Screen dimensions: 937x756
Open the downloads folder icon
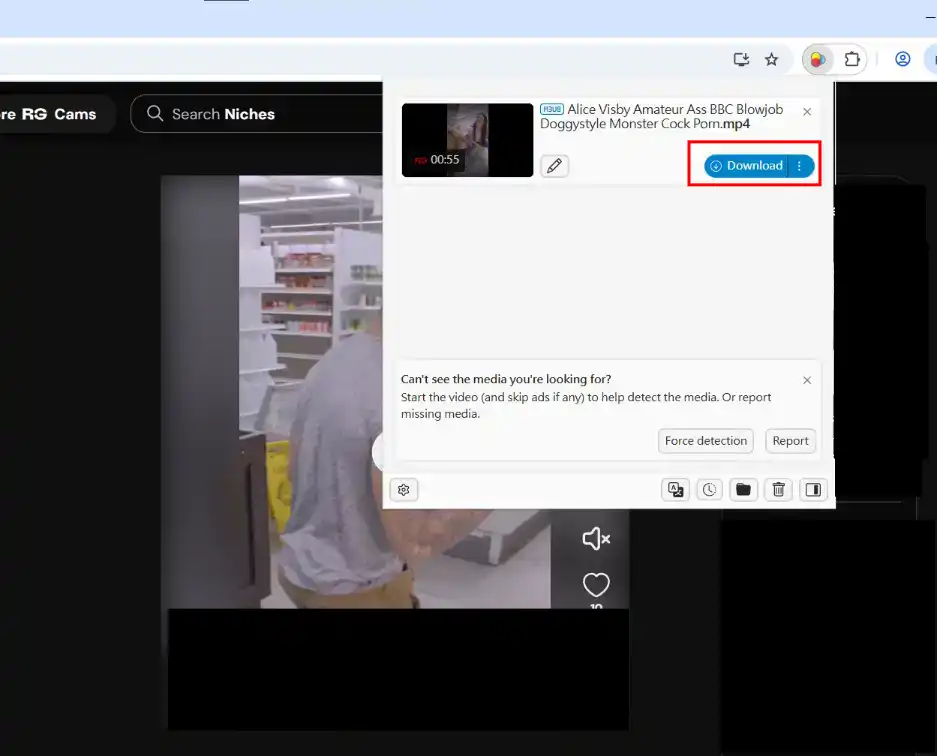click(743, 489)
